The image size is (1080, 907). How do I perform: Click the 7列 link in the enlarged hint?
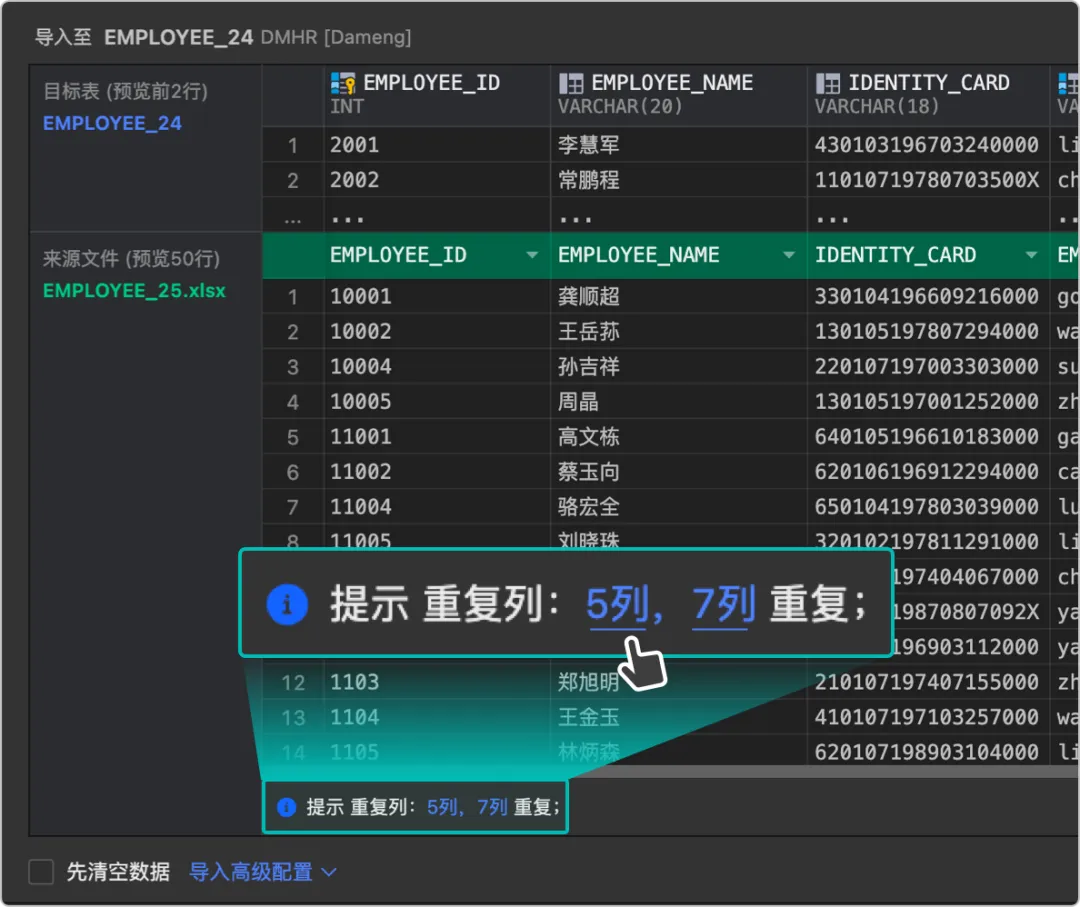pos(722,604)
